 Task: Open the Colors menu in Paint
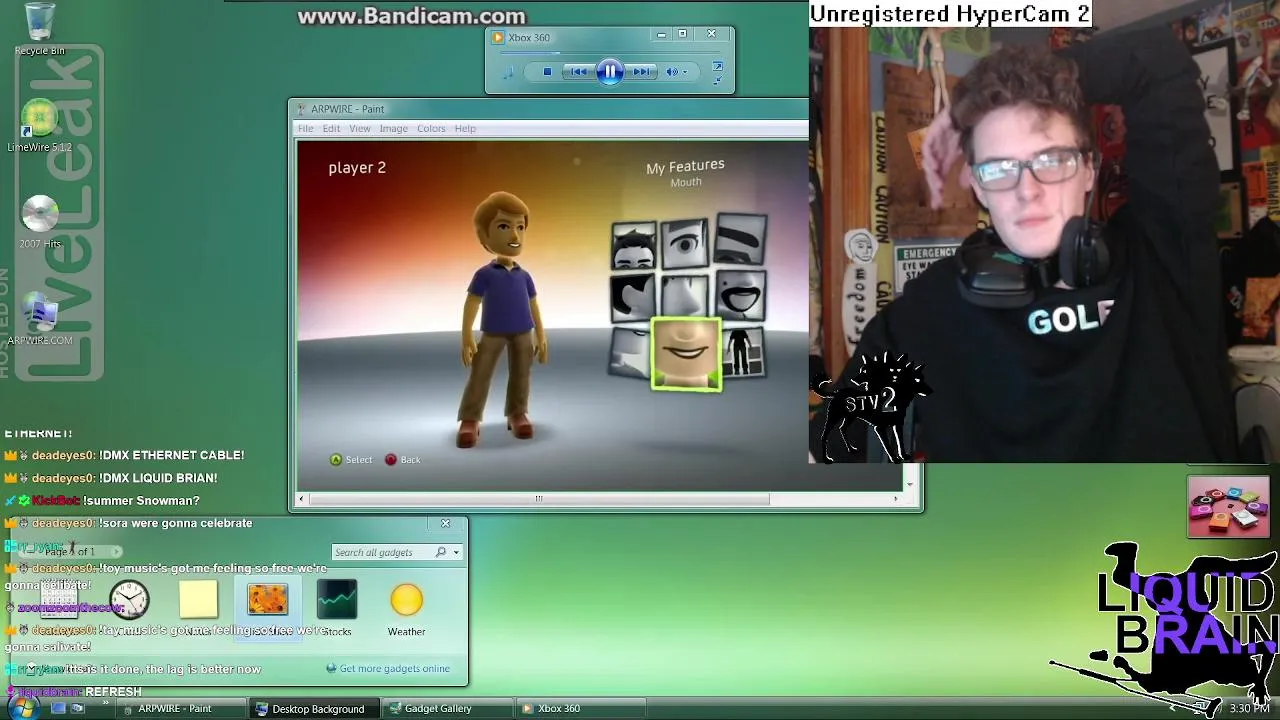[431, 128]
